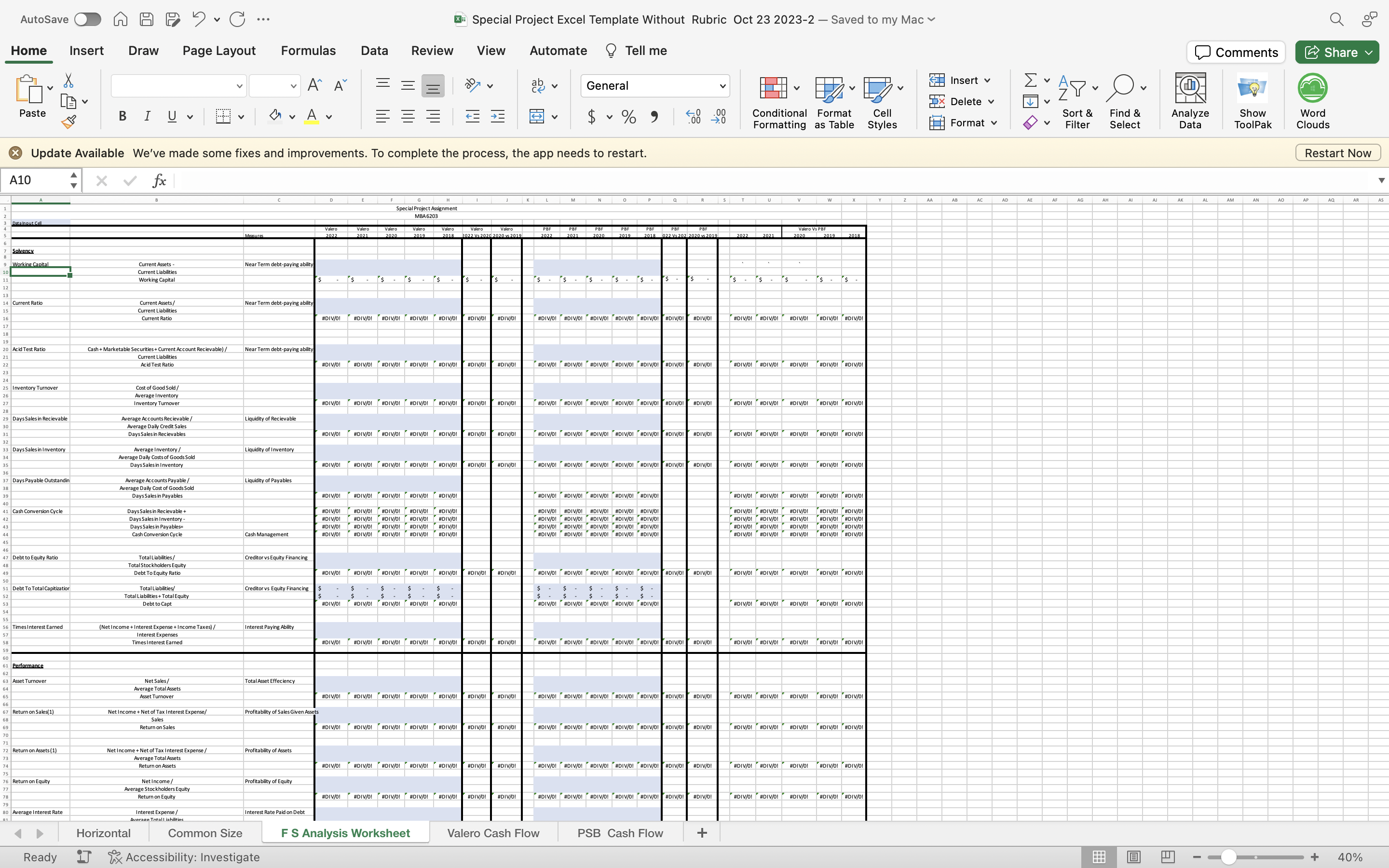Click Accessibility: Investigate in status bar
The height and width of the screenshot is (868, 1389).
tap(184, 857)
